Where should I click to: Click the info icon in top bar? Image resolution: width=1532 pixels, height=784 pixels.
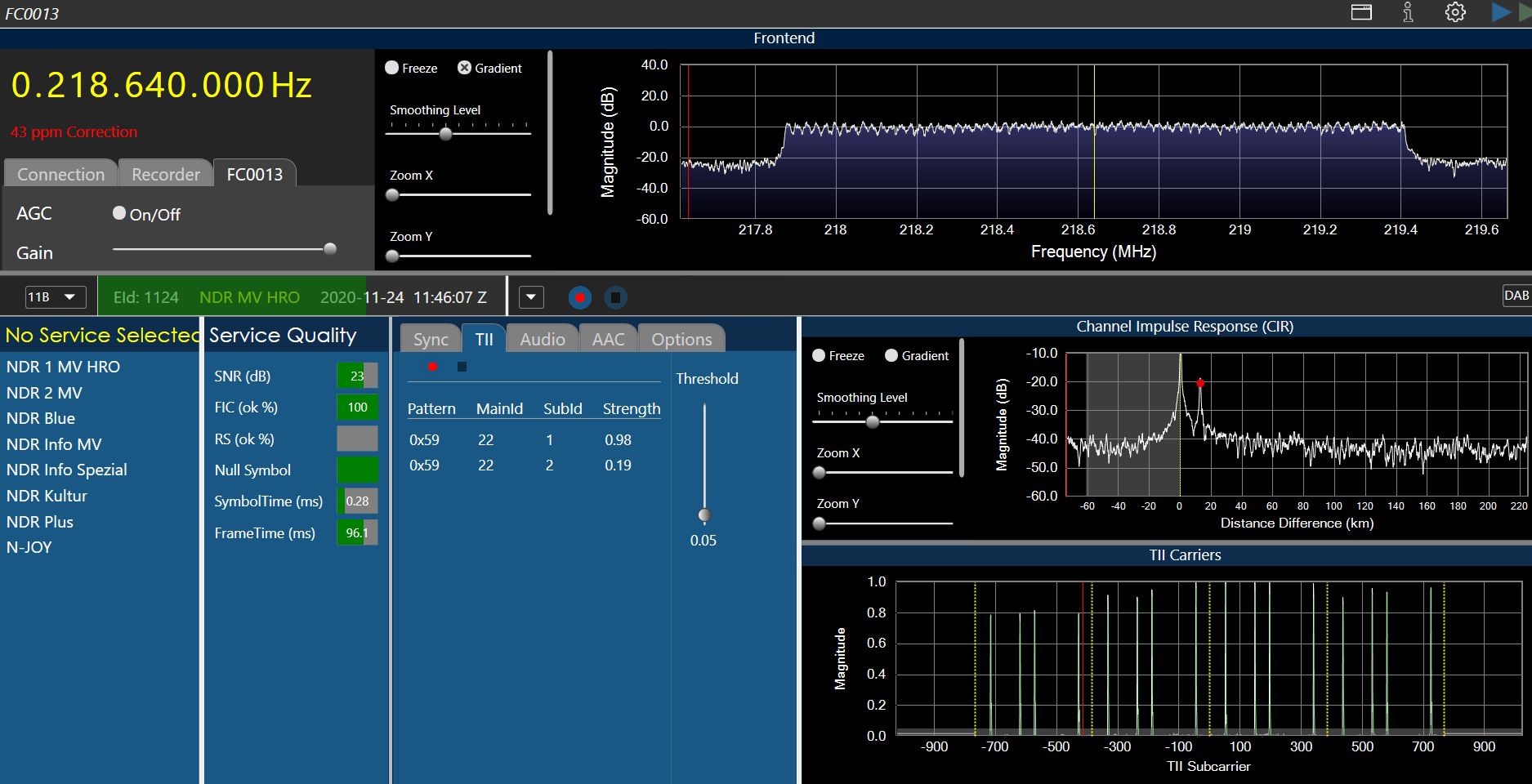(1408, 12)
